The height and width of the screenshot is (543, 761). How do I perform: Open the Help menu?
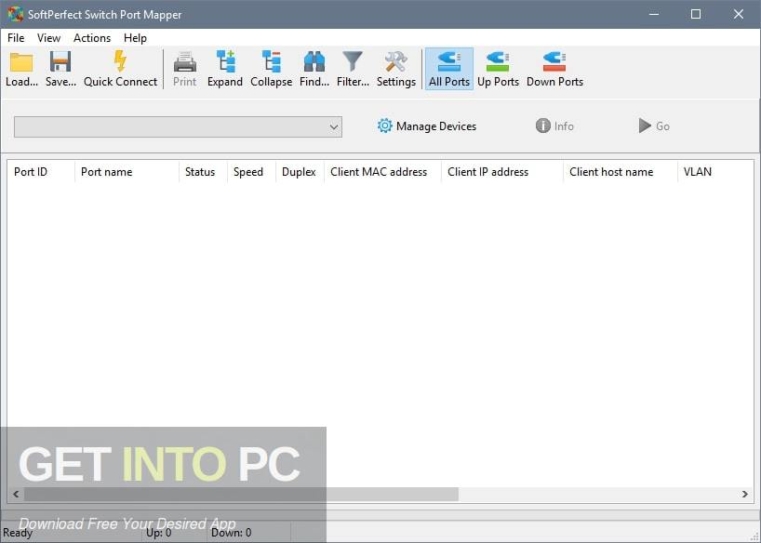(x=135, y=38)
